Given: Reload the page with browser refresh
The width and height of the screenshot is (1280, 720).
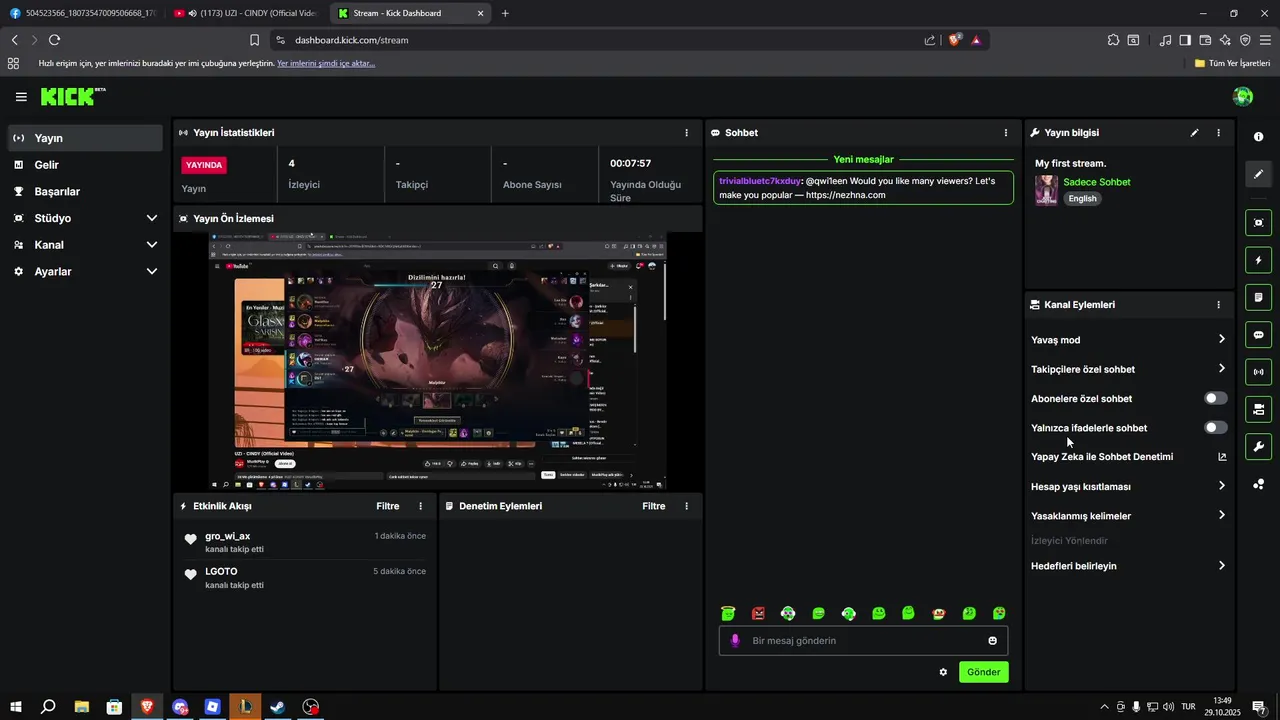Looking at the screenshot, I should [x=54, y=40].
